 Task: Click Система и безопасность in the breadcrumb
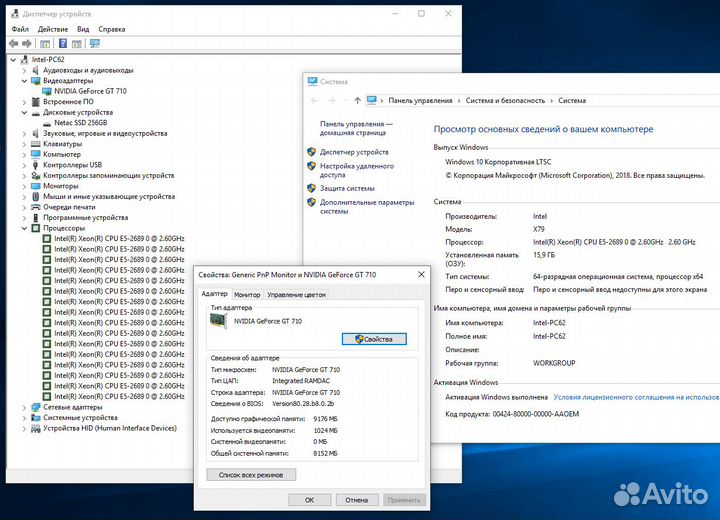[505, 101]
